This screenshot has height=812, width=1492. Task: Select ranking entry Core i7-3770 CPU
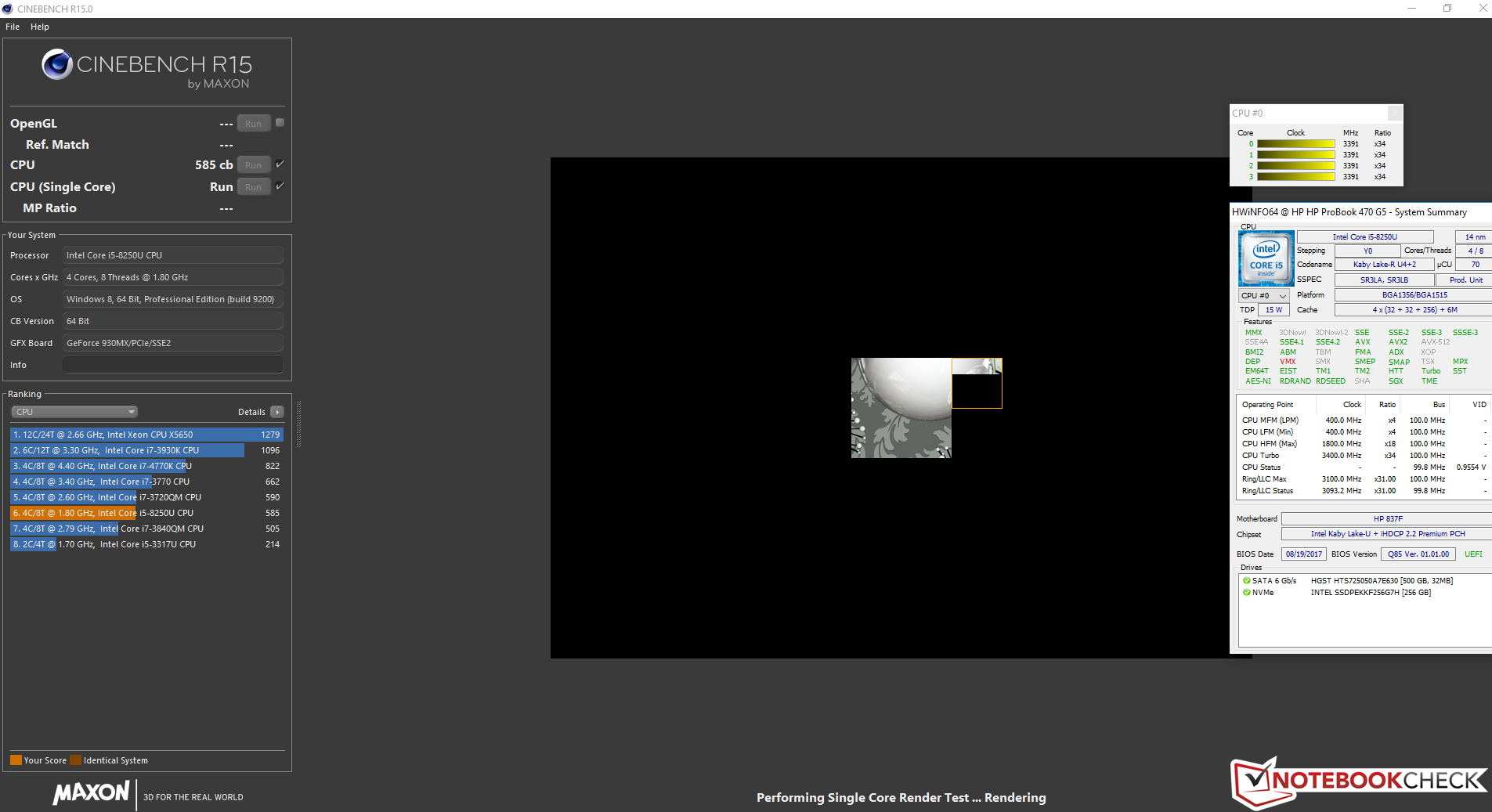(146, 482)
